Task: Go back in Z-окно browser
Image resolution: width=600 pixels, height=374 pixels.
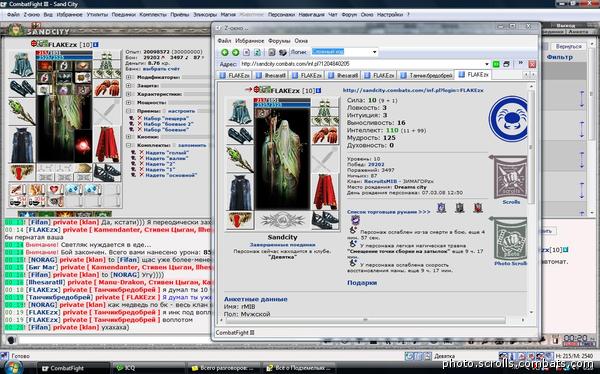Action: click(225, 52)
